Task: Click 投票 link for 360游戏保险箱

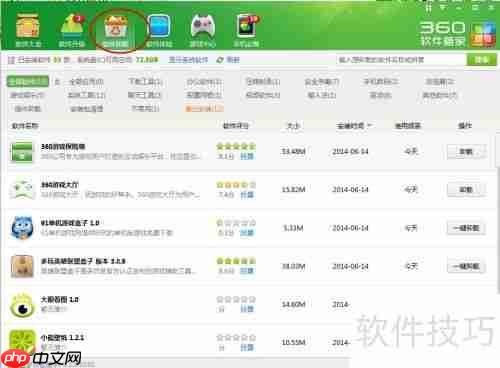Action: (x=247, y=156)
